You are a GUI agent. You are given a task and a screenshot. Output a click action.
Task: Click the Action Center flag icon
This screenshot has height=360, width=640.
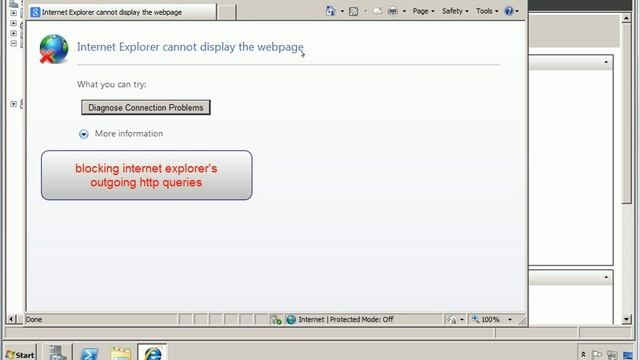597,354
